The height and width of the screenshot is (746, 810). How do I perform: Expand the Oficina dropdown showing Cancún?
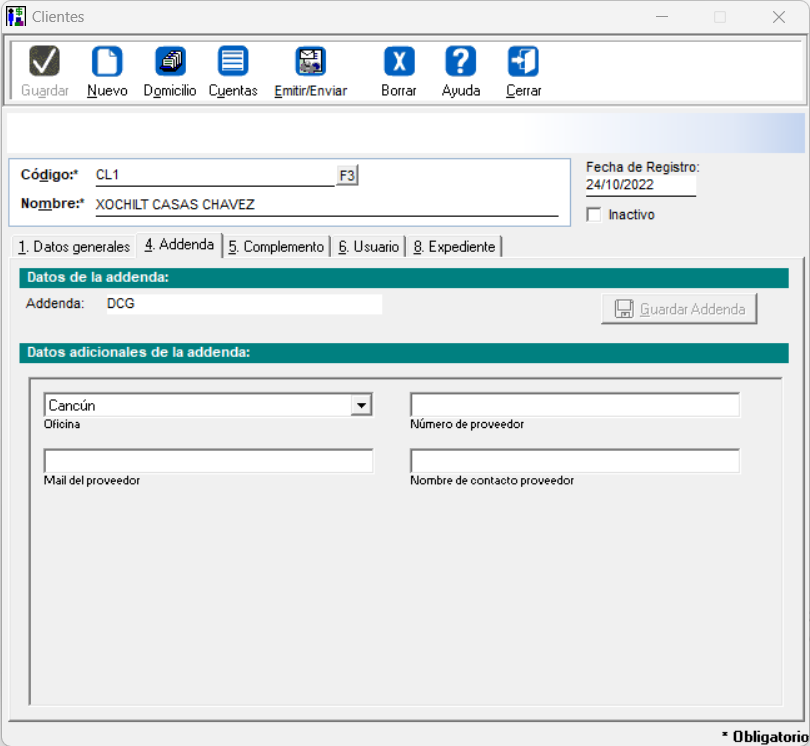tap(361, 405)
